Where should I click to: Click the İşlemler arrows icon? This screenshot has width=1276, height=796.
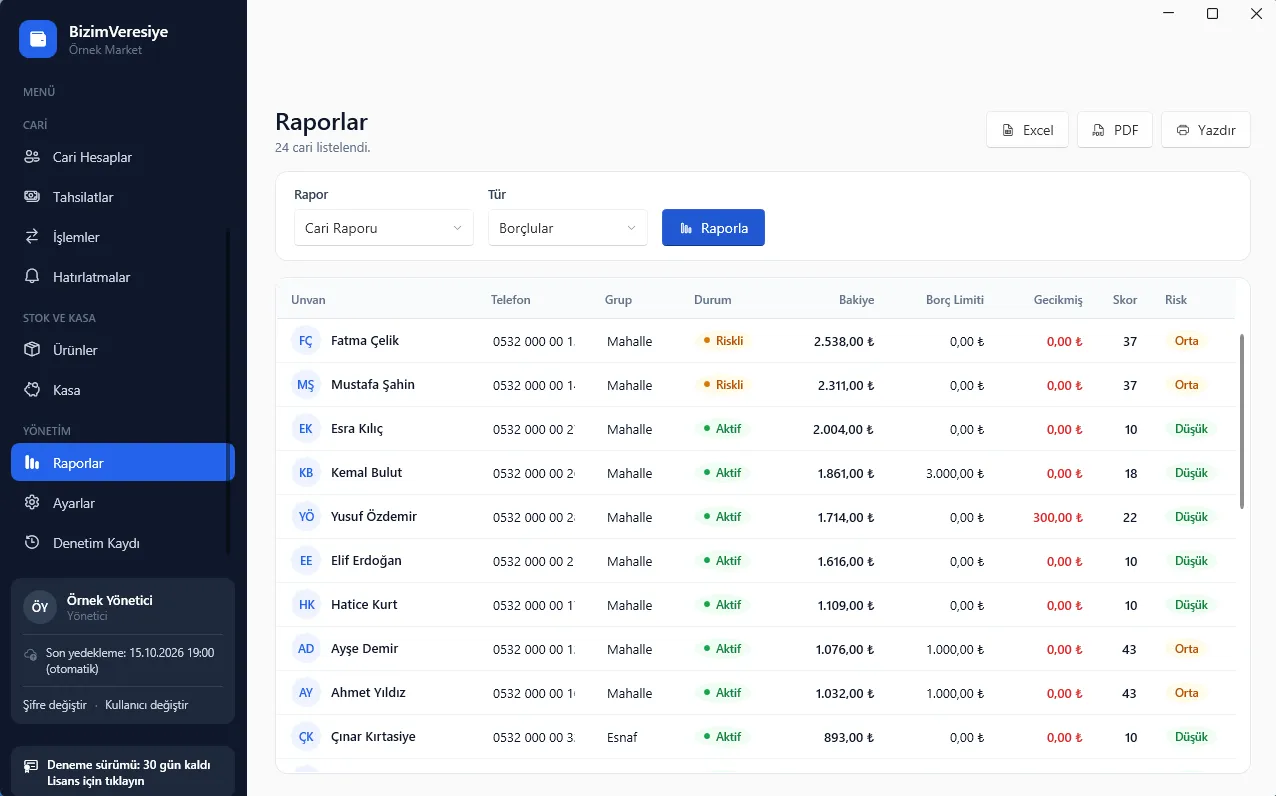click(32, 237)
